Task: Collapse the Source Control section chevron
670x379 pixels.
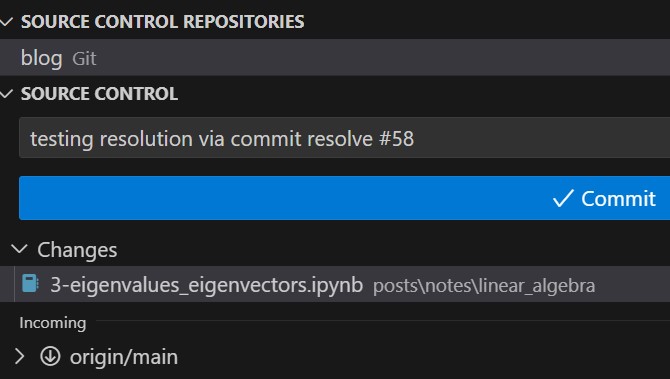Action: 6,94
